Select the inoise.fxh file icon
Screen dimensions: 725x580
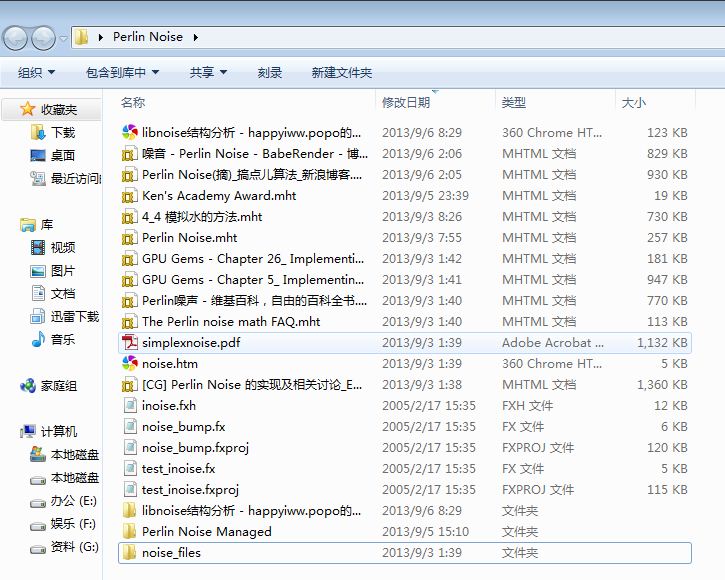(130, 405)
